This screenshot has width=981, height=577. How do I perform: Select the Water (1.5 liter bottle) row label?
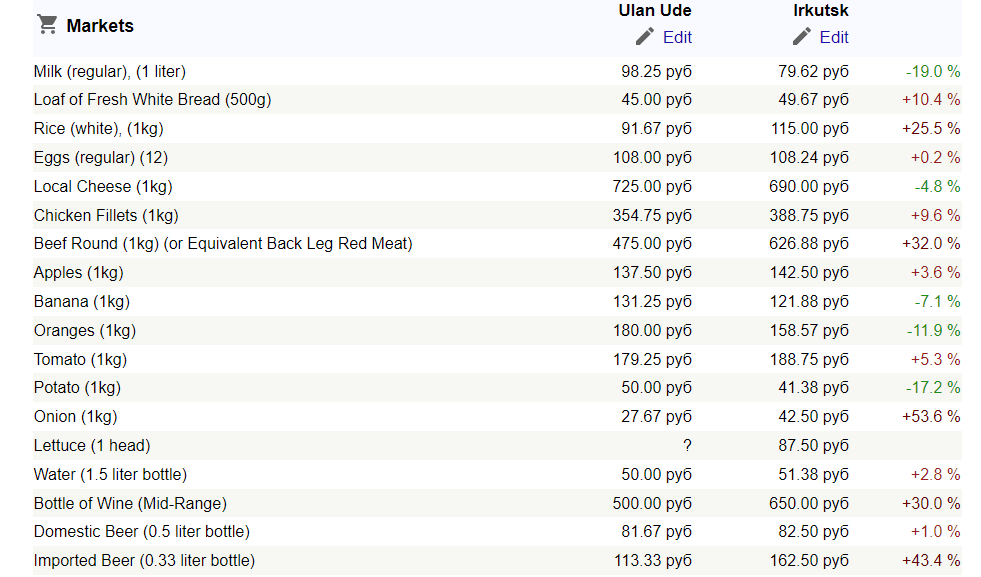click(110, 475)
